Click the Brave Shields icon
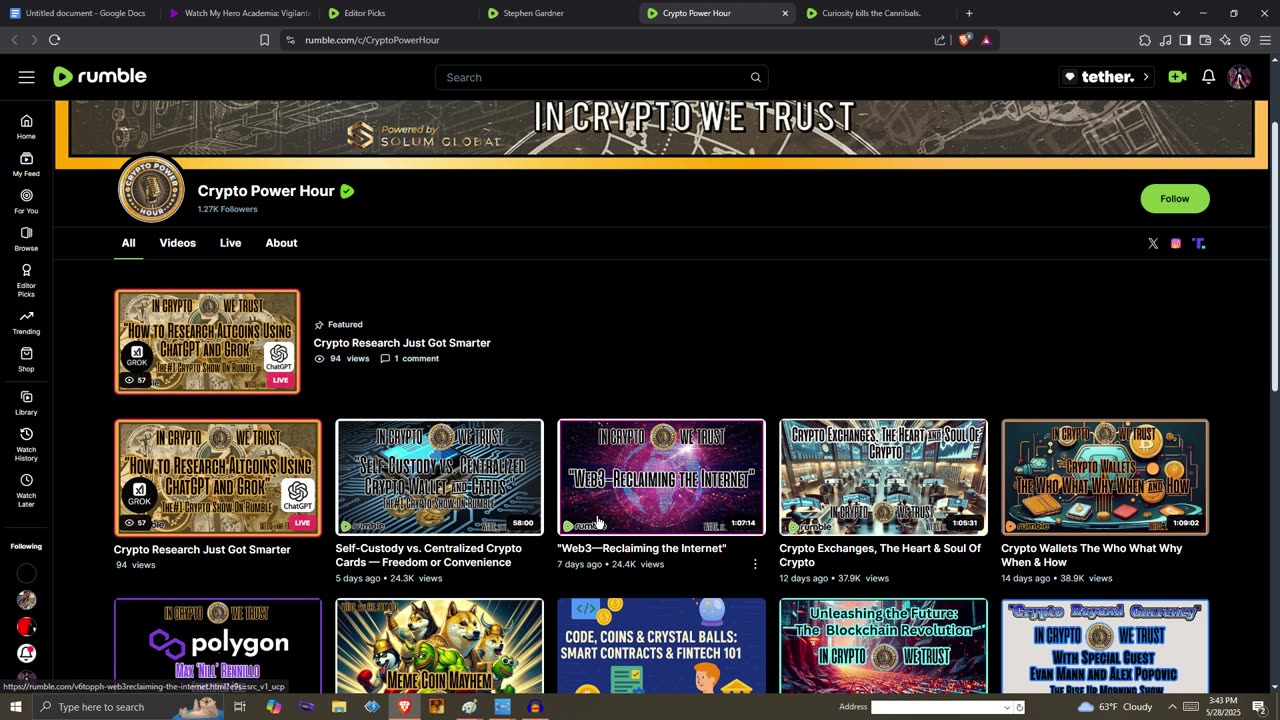The image size is (1280, 720). pyautogui.click(x=964, y=40)
